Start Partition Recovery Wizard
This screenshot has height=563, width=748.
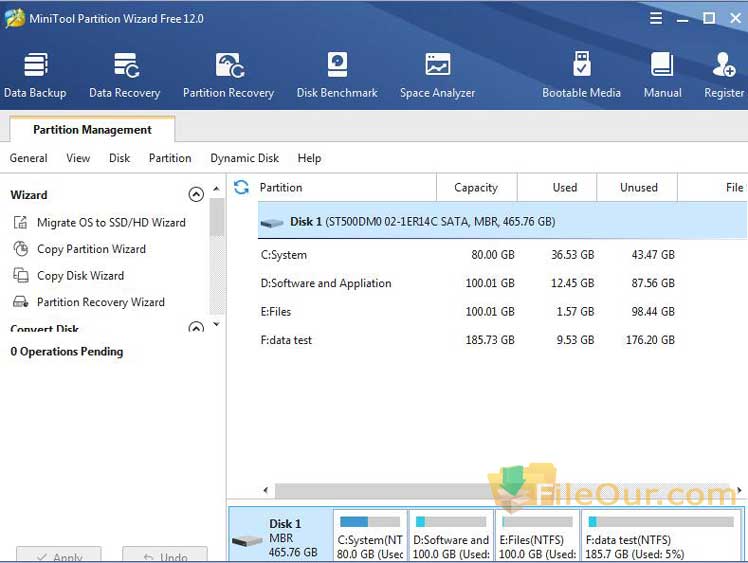click(x=101, y=302)
